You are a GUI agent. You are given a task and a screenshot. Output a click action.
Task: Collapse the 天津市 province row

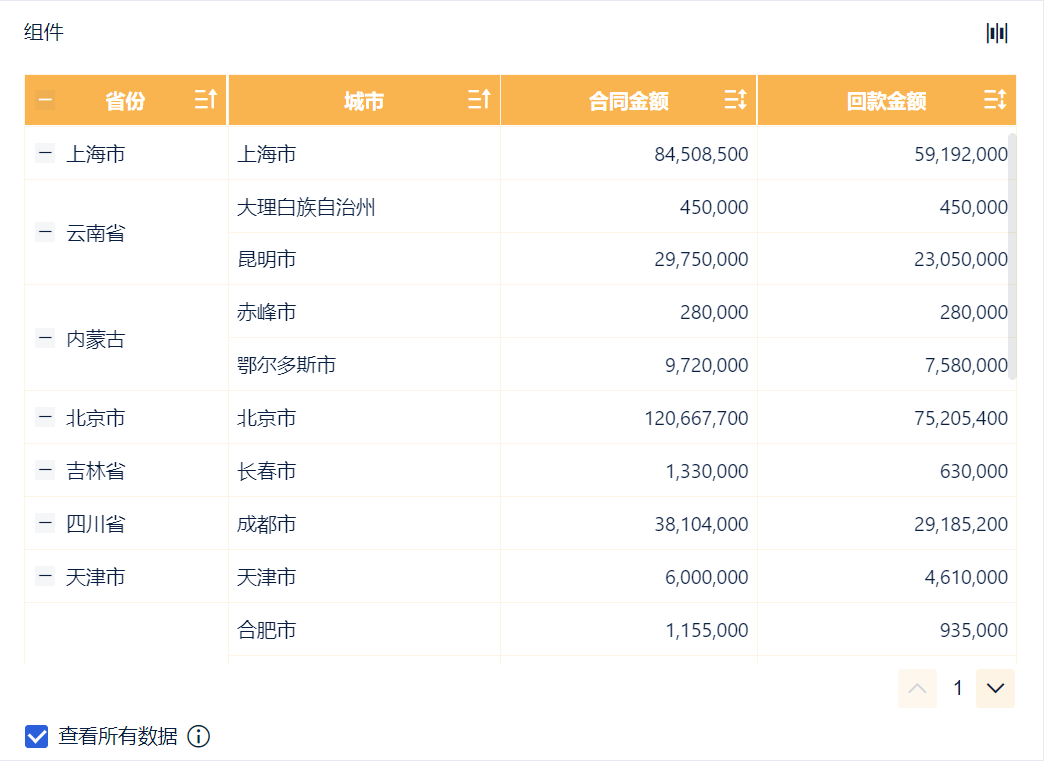pyautogui.click(x=45, y=576)
